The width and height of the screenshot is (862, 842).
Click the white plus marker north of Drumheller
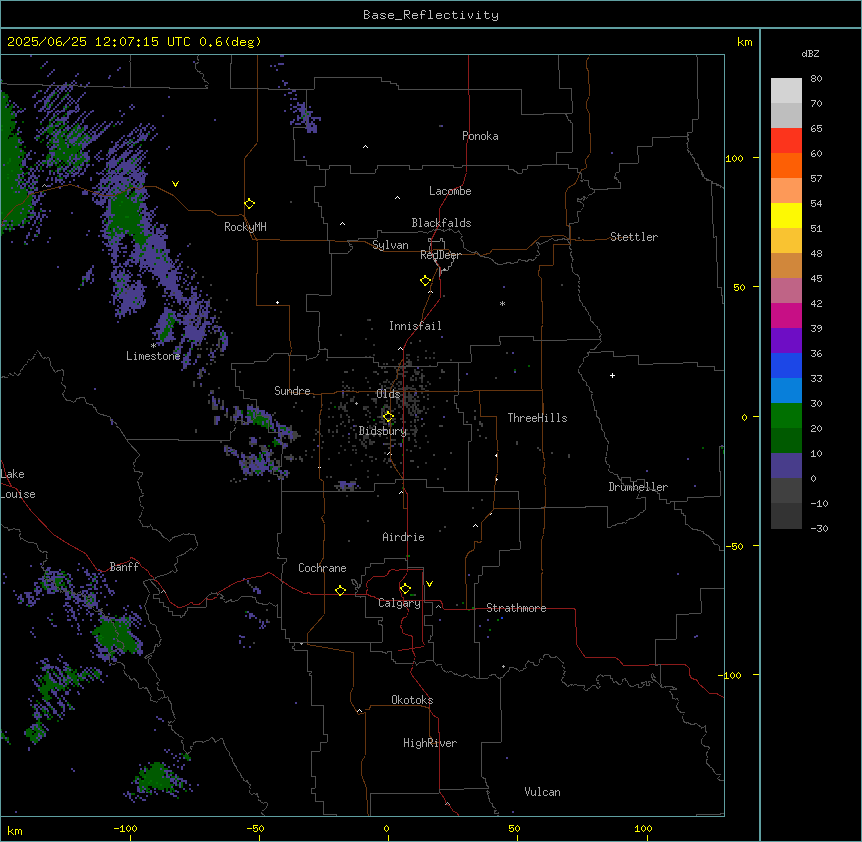tap(612, 375)
